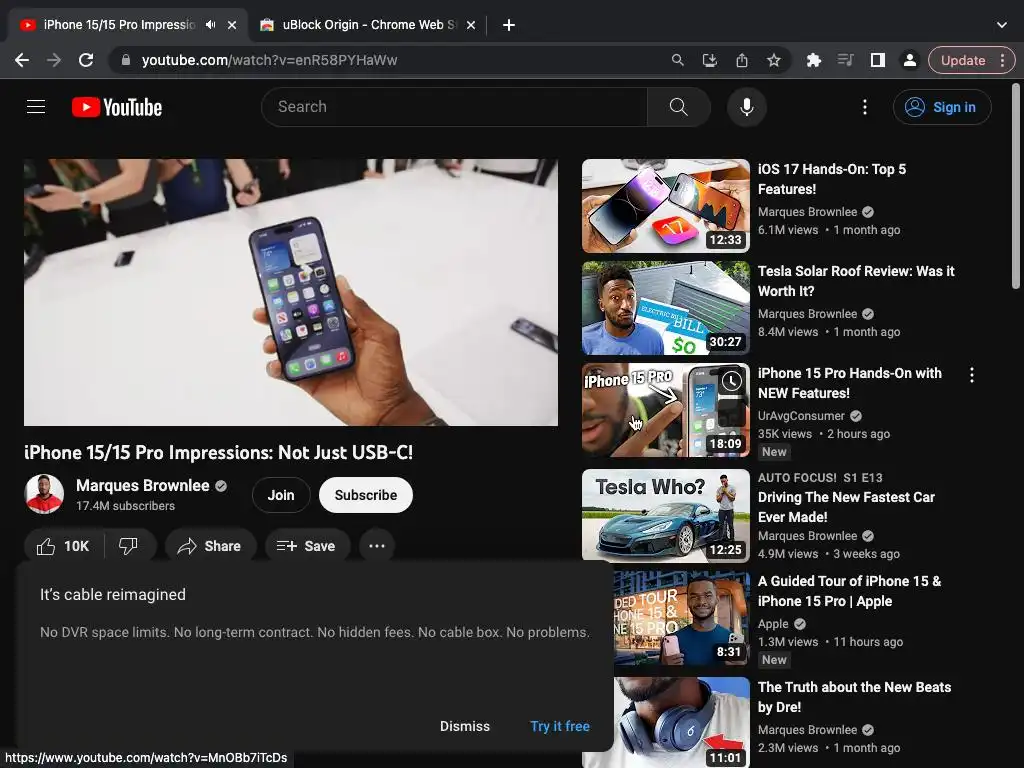Viewport: 1024px width, 768px height.
Task: Click on the video player
Action: [x=291, y=292]
